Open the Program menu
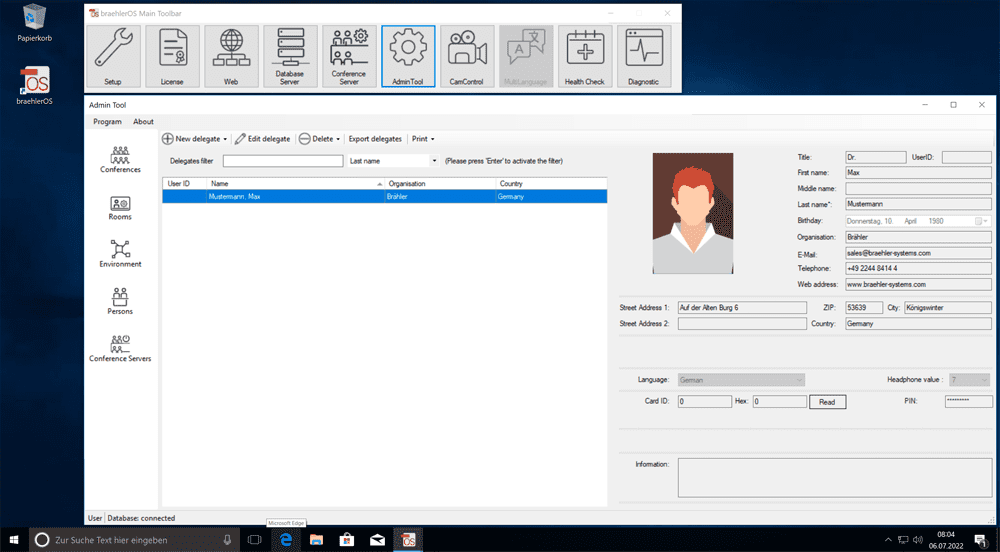 coord(107,122)
